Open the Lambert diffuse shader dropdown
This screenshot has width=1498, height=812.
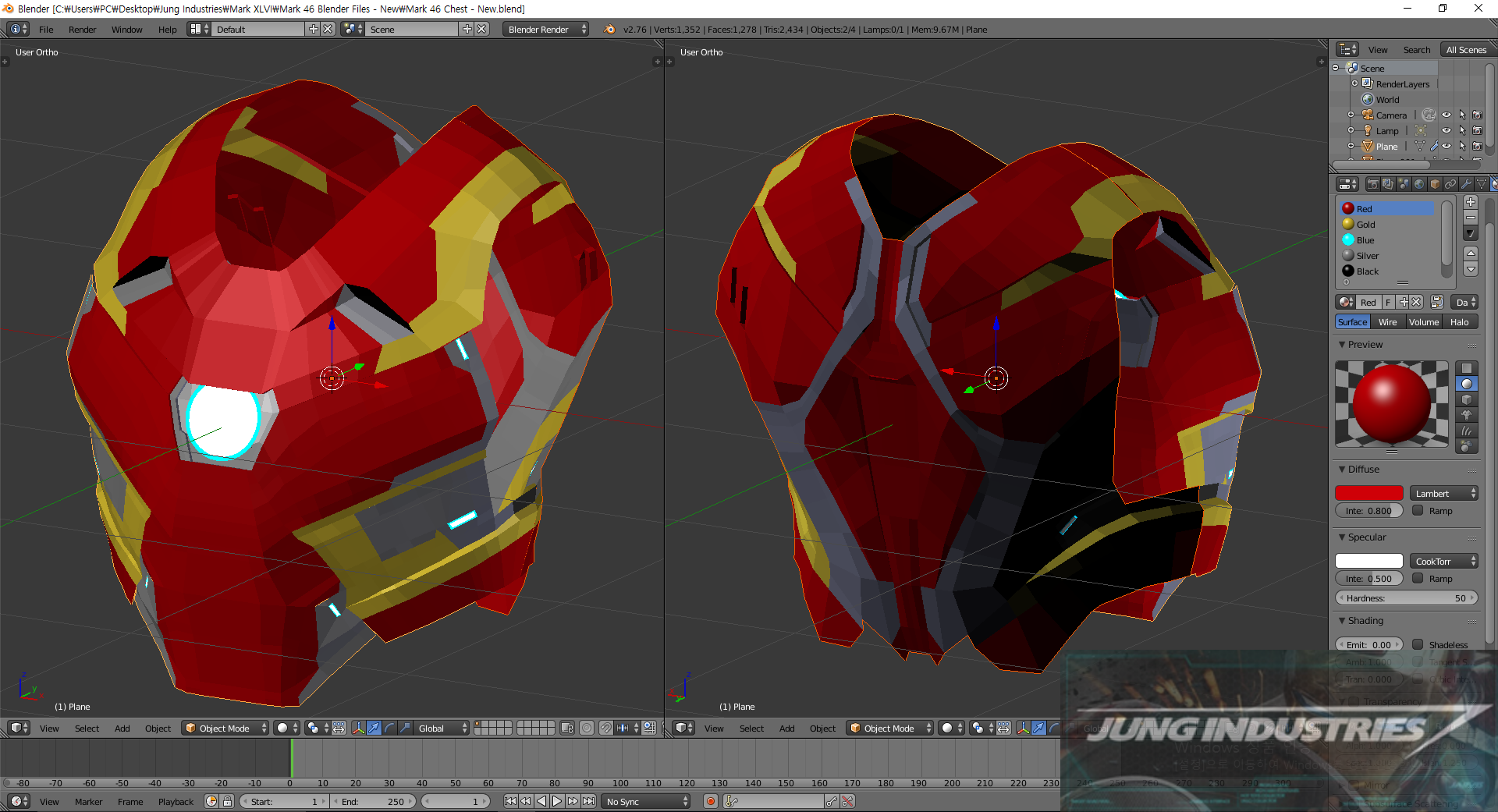click(1444, 493)
